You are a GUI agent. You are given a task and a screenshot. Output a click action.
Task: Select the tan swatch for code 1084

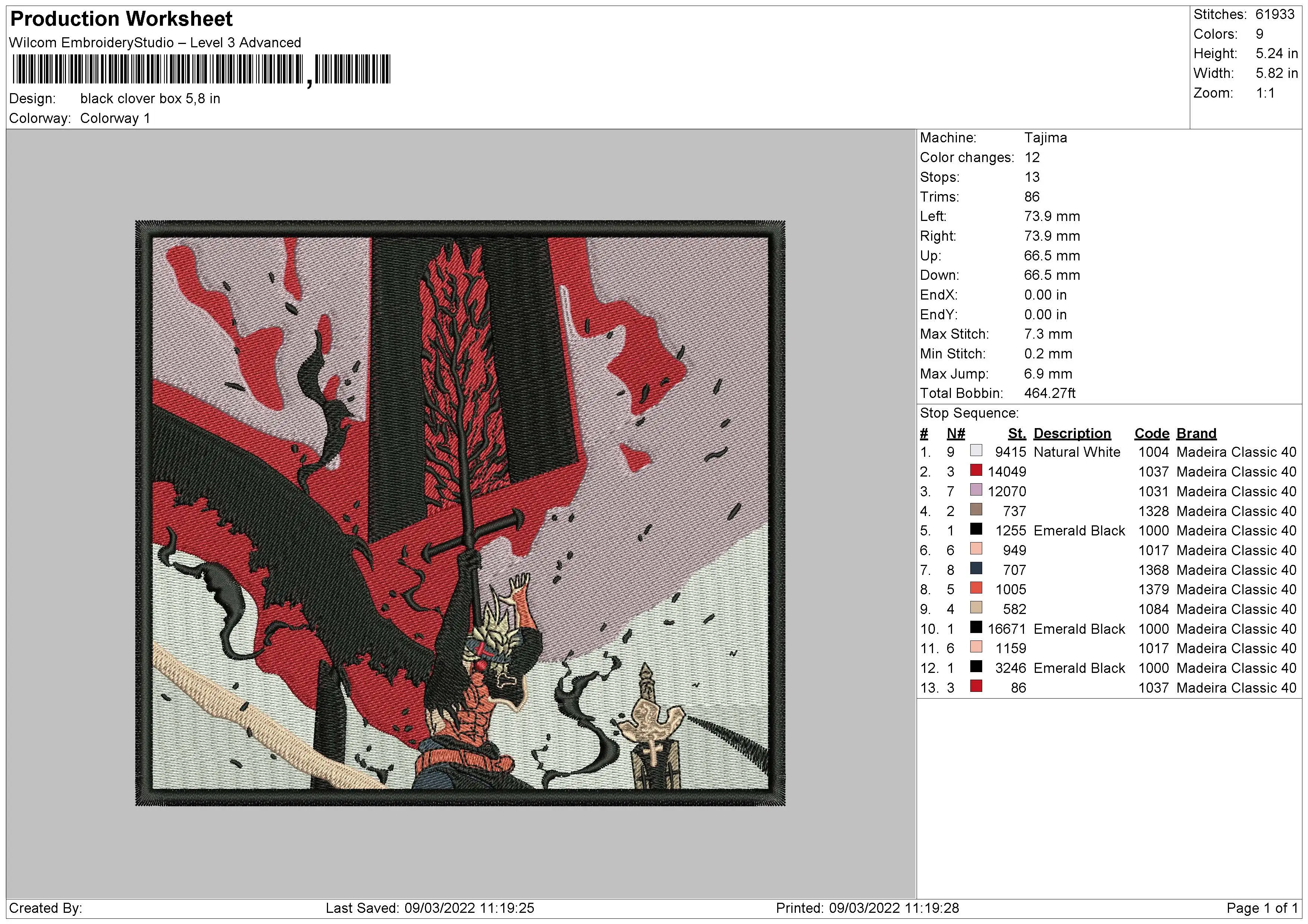pyautogui.click(x=976, y=608)
